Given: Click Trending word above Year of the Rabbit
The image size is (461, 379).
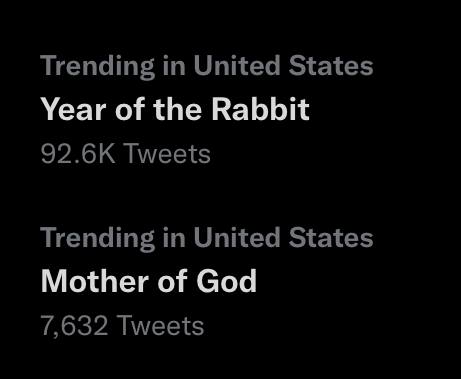Looking at the screenshot, I should pyautogui.click(x=98, y=66).
